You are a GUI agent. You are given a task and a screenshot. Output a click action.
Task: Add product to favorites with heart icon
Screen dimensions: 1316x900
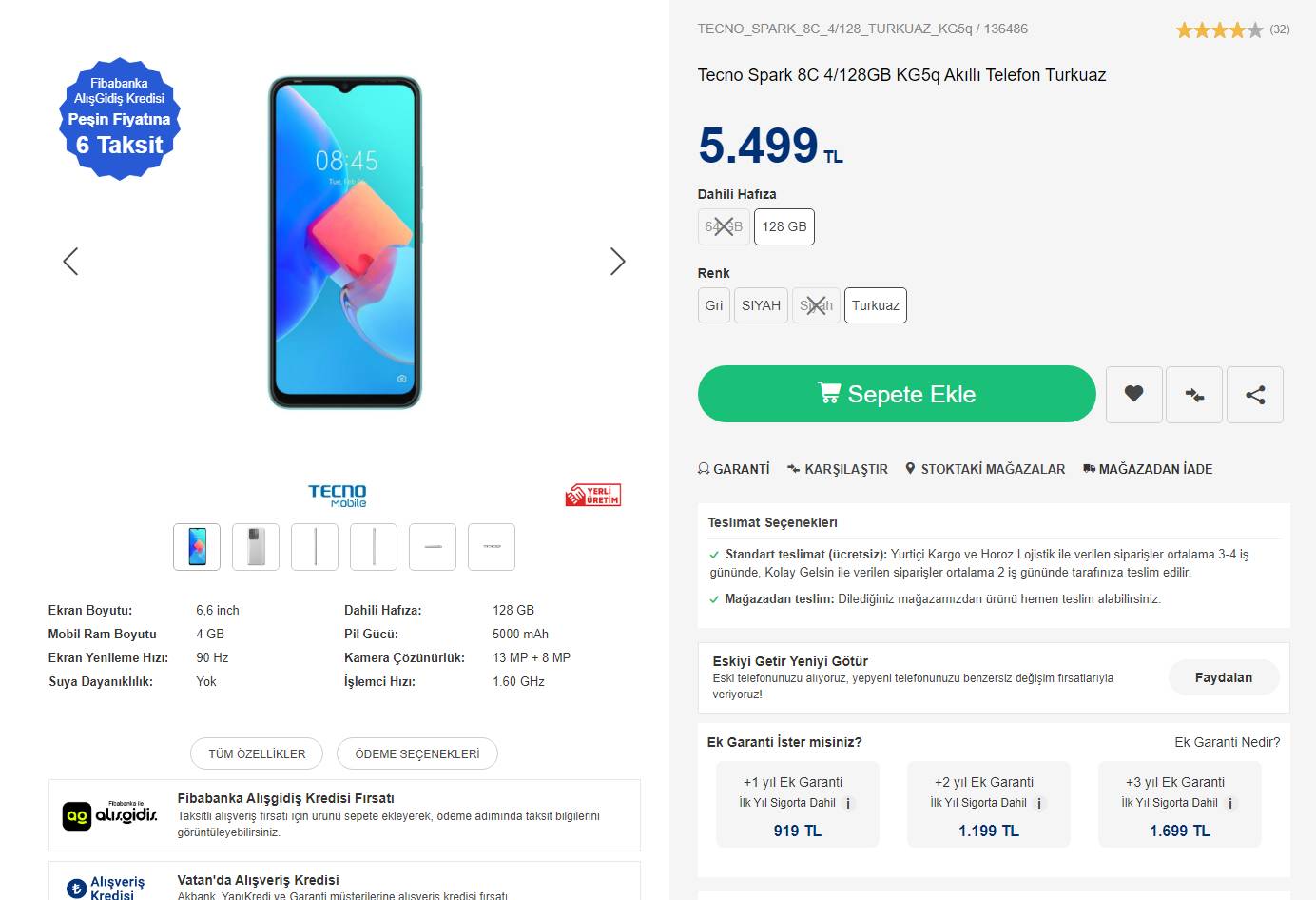click(1133, 394)
